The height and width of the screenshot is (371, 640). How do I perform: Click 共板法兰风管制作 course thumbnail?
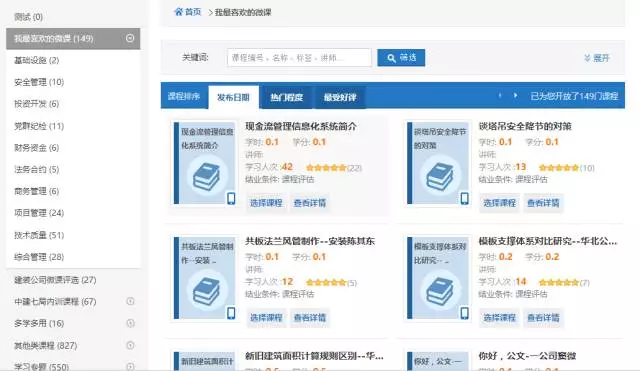tap(205, 278)
